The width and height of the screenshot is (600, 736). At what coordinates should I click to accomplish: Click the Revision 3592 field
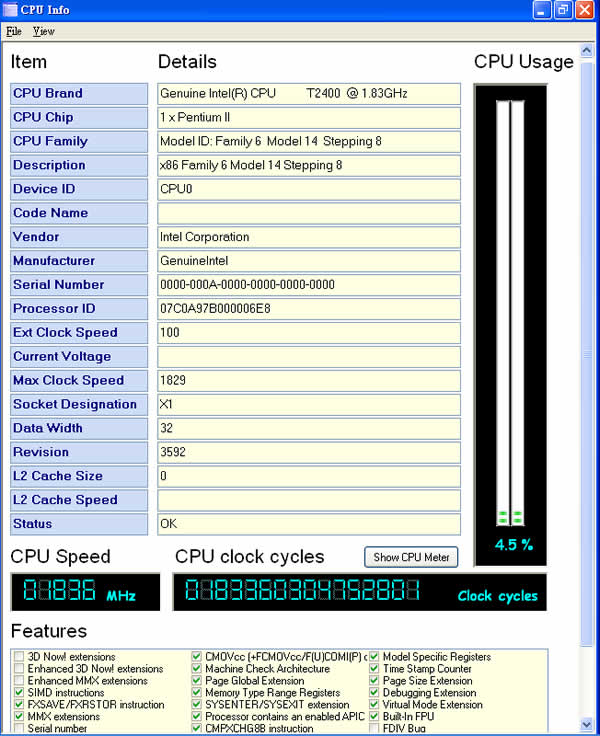[x=309, y=452]
